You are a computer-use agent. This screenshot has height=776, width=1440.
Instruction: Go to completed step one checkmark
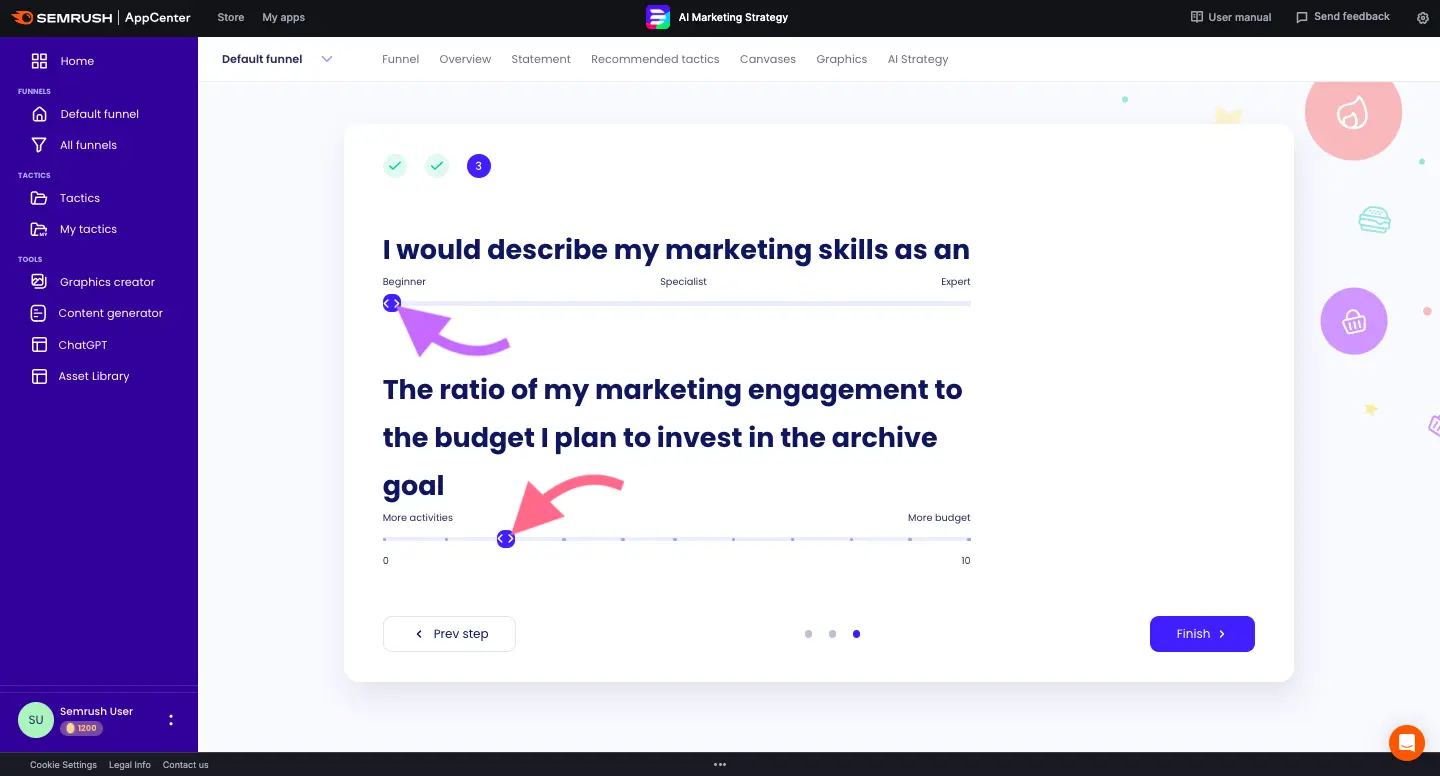395,166
